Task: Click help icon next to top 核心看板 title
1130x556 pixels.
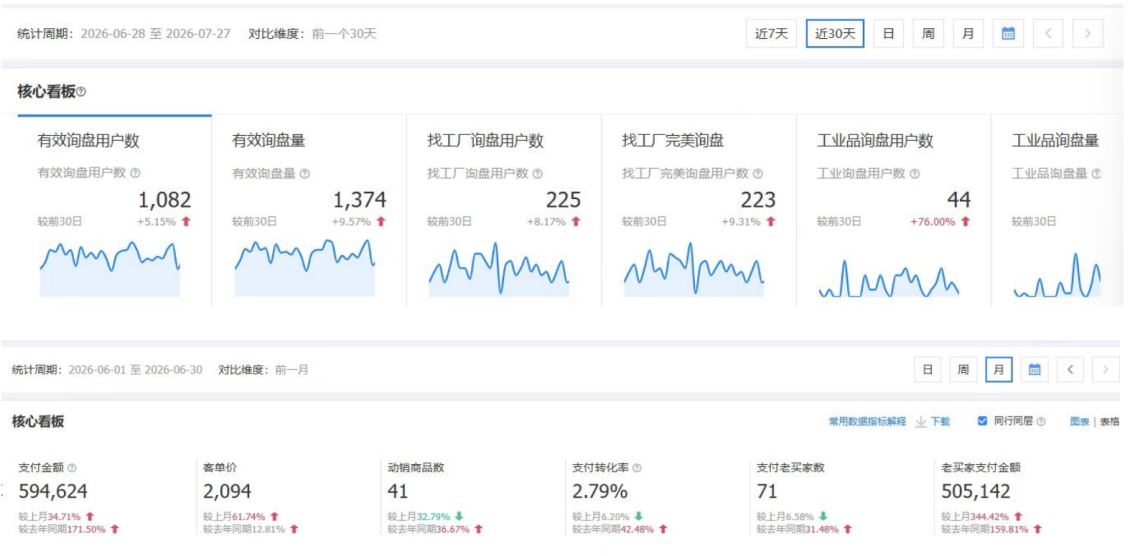Action: click(x=81, y=92)
